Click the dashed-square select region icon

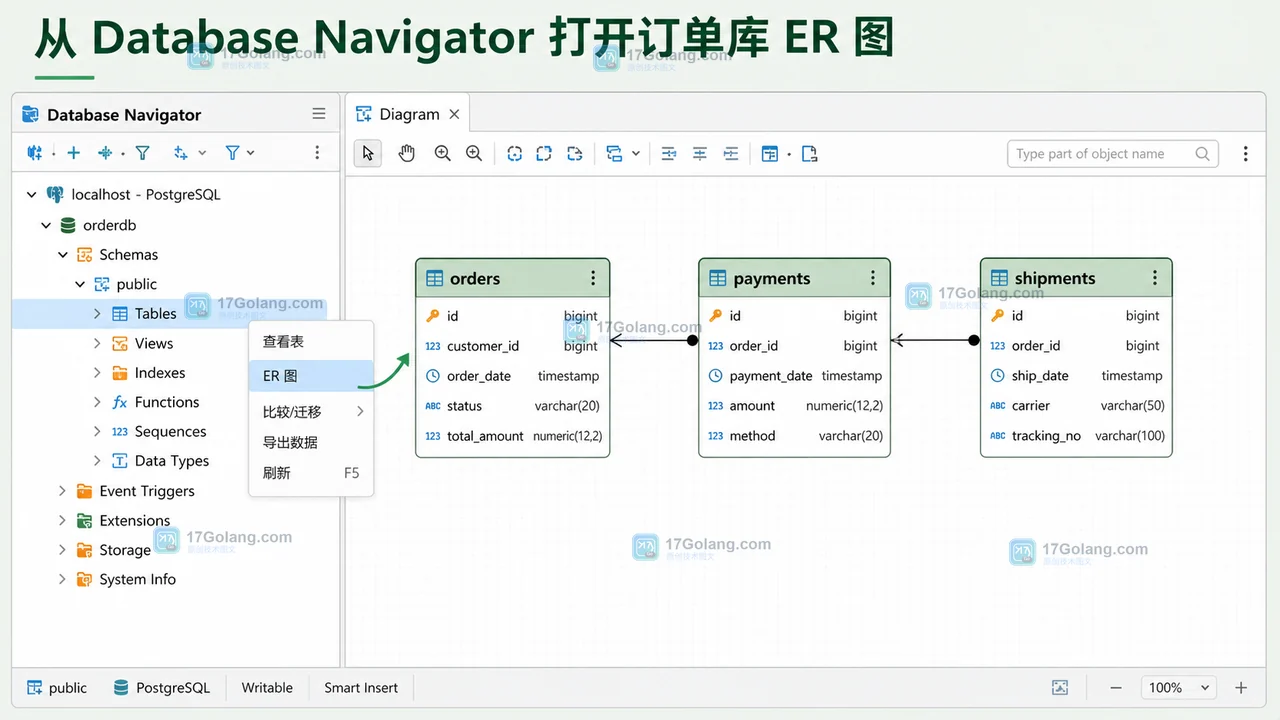(x=544, y=153)
